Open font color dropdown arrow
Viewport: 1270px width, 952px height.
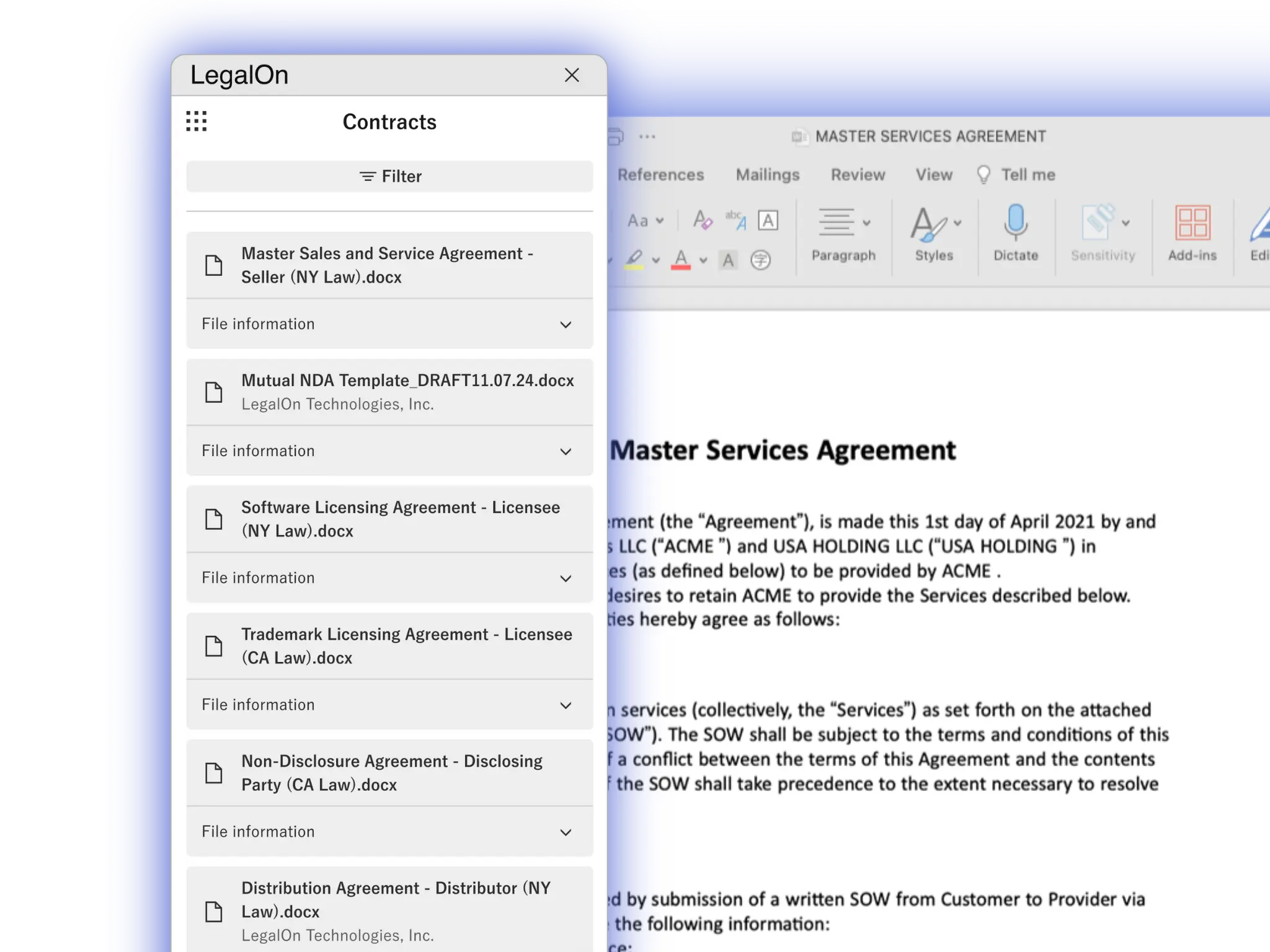(703, 260)
